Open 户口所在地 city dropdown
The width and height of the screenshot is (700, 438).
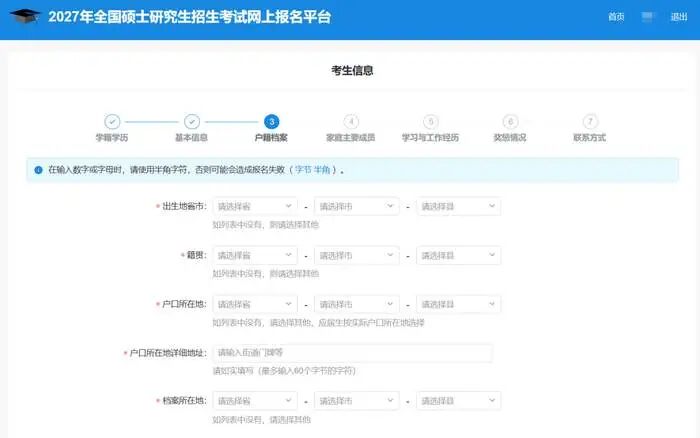click(357, 304)
